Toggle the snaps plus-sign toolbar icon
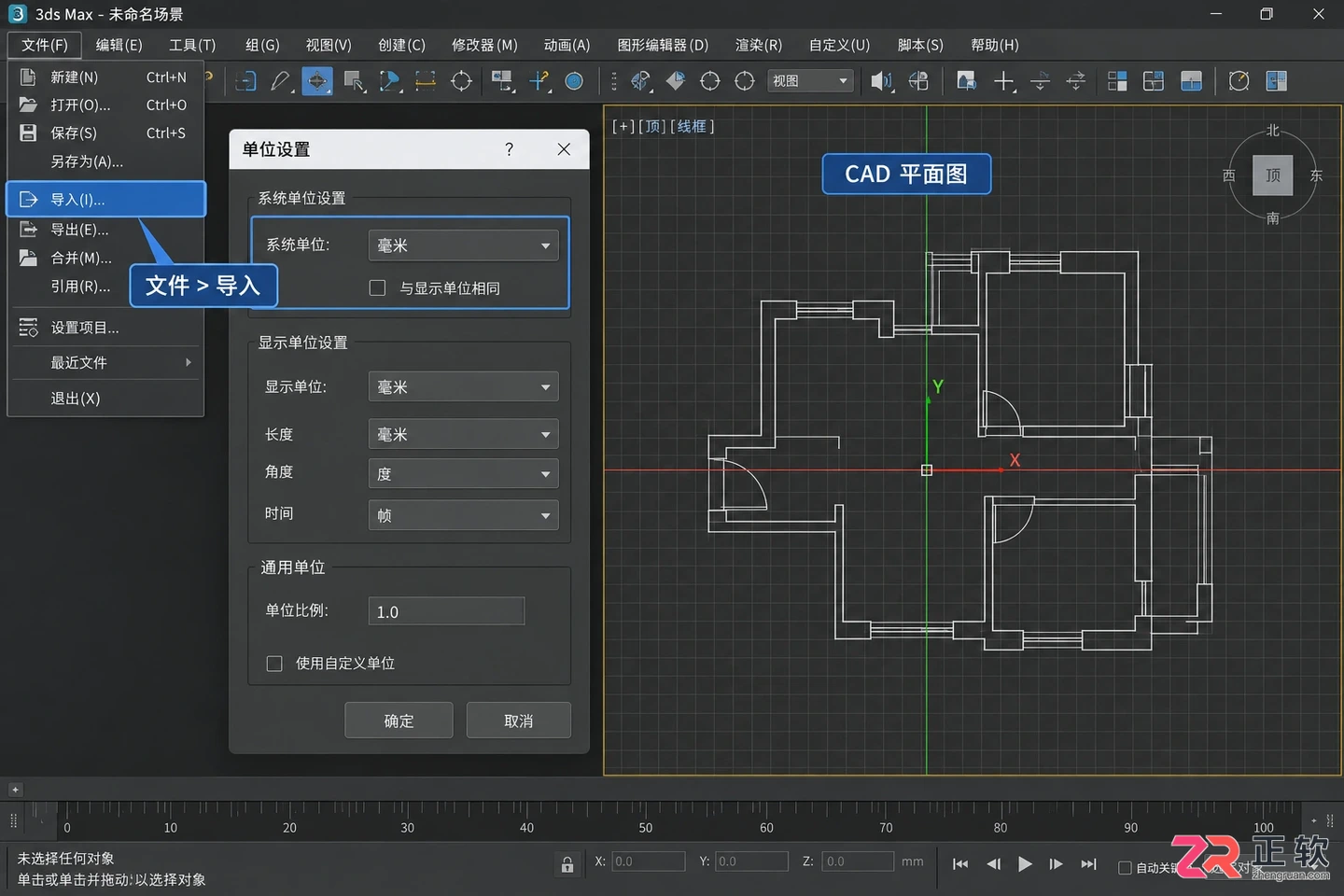The image size is (1344, 896). pos(539,81)
